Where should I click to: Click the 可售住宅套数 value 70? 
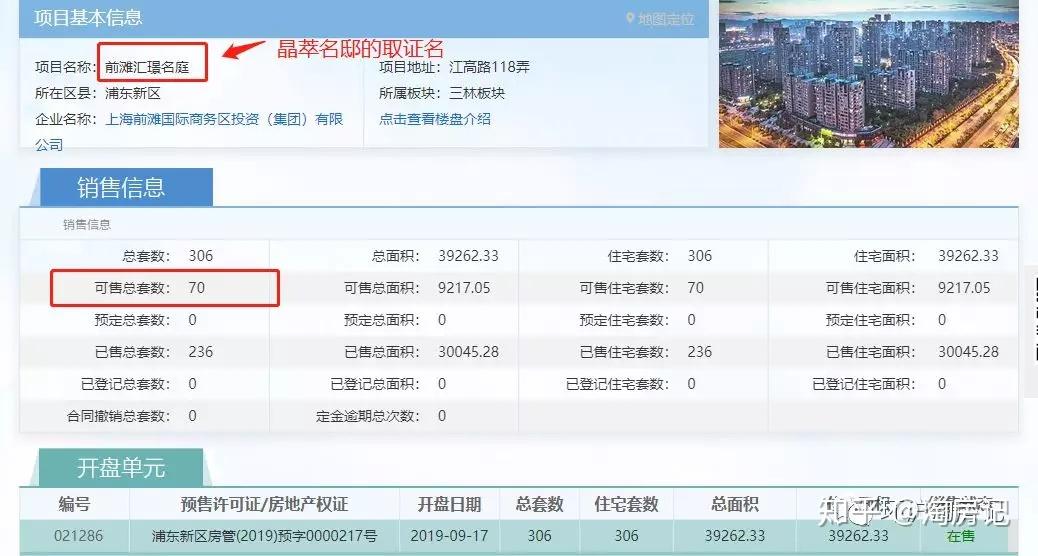point(695,288)
